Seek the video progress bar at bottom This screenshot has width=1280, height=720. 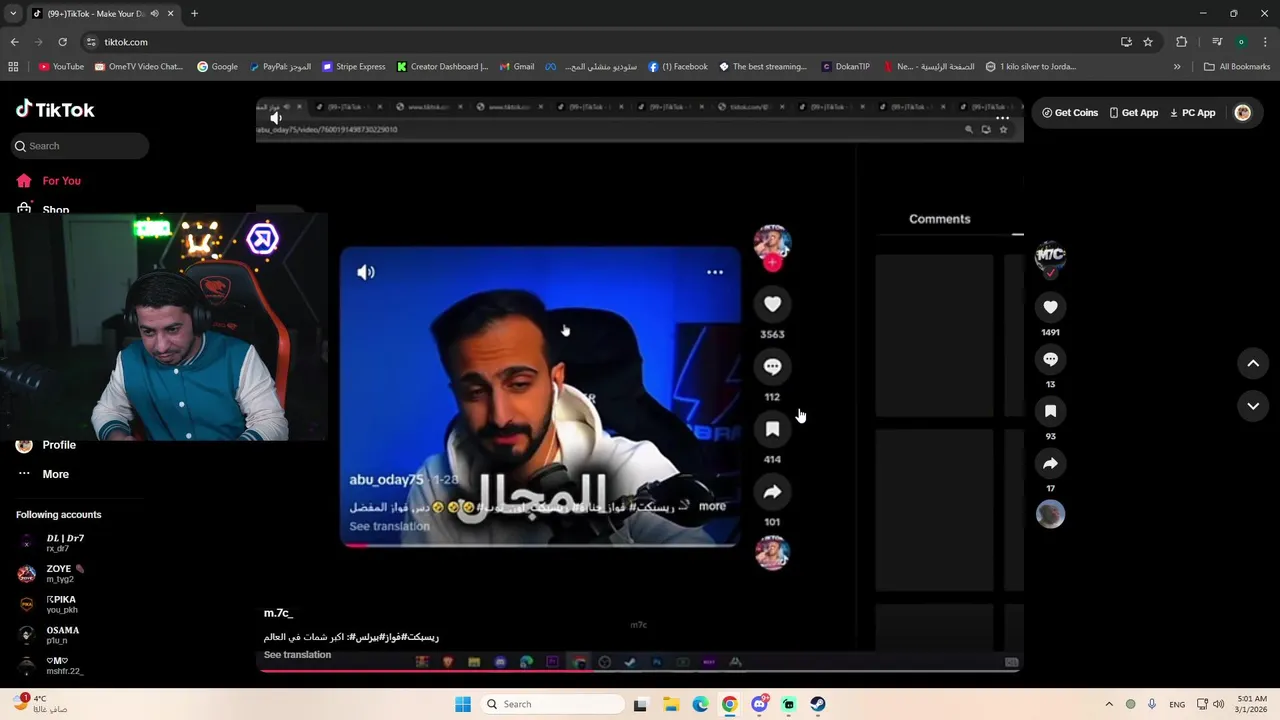640,670
